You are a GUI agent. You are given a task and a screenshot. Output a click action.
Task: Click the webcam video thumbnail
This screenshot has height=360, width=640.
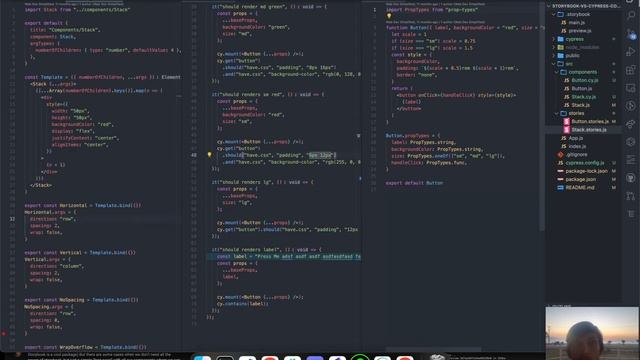pyautogui.click(x=592, y=333)
